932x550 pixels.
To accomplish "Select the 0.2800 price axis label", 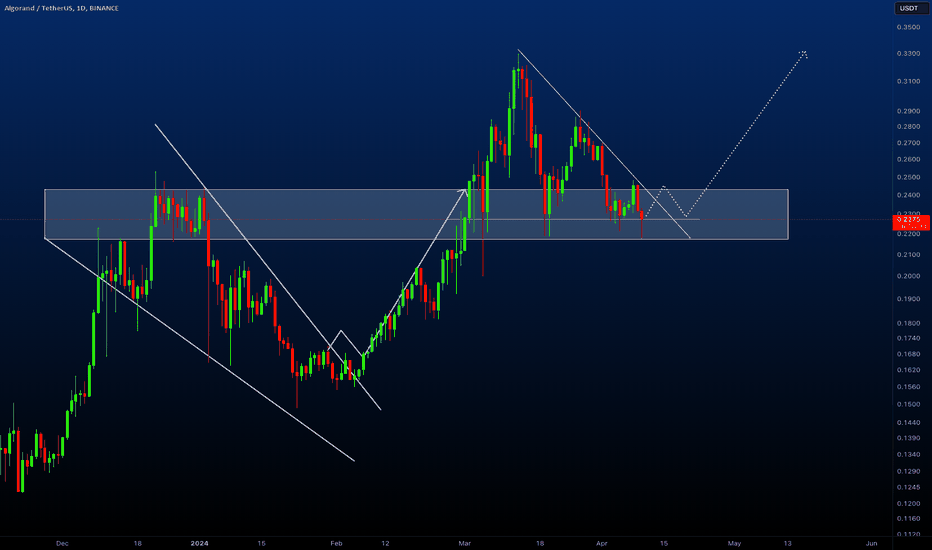I will (908, 127).
